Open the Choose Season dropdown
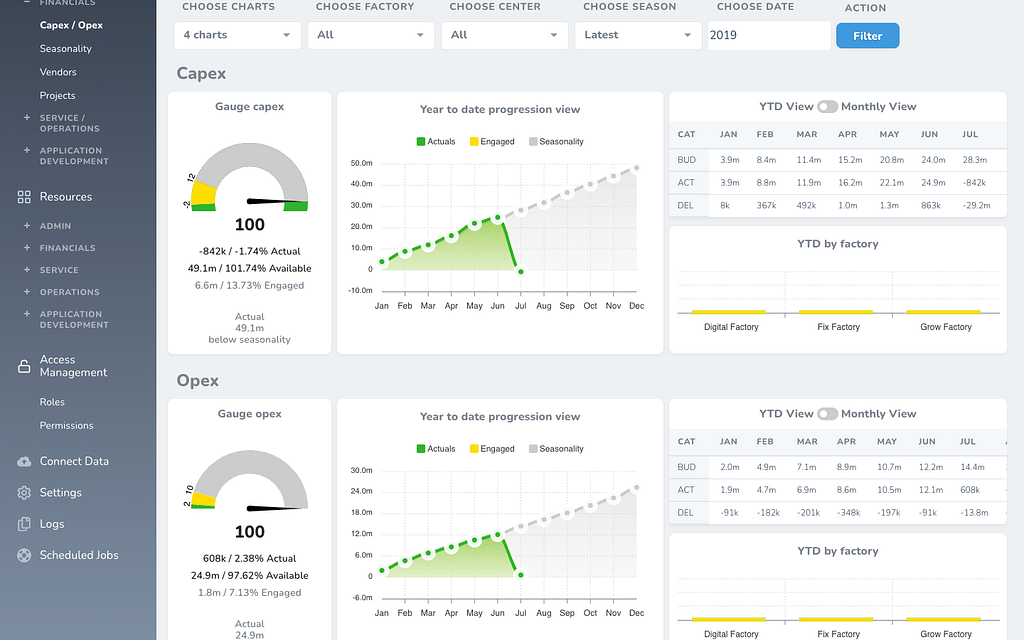The height and width of the screenshot is (640, 1024). (637, 35)
